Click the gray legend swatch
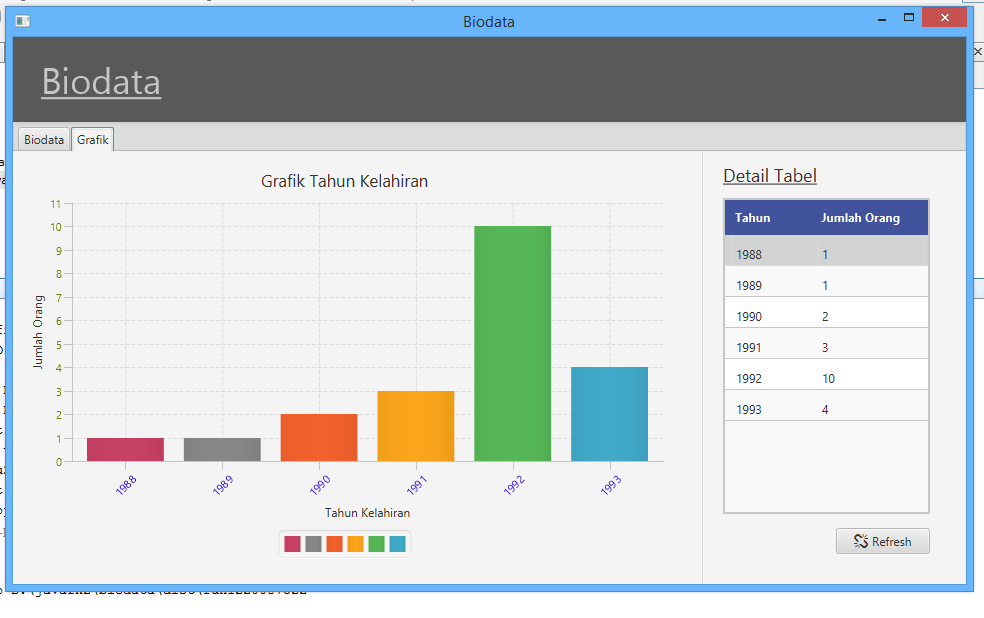Screen dimensions: 984x618 pos(313,544)
